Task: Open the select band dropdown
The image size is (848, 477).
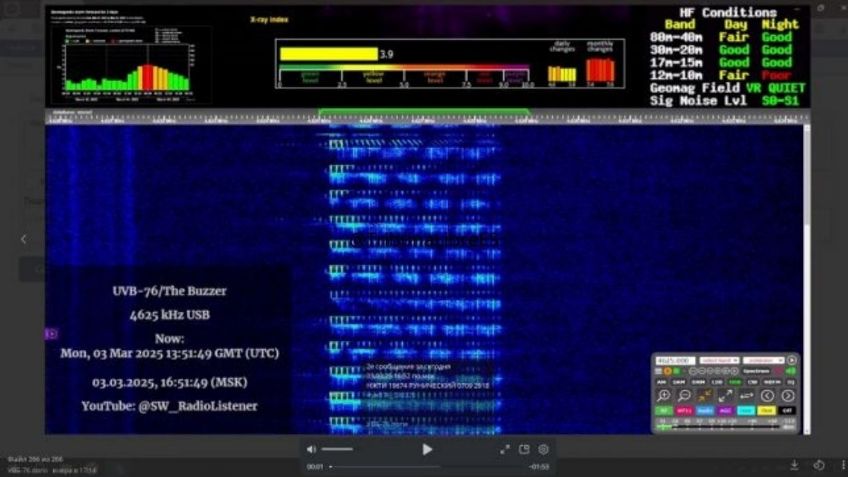Action: pyautogui.click(x=717, y=360)
